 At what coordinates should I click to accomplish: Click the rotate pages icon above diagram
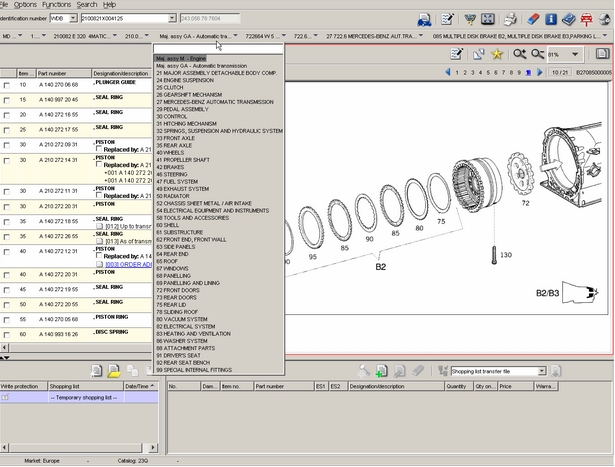pos(479,54)
